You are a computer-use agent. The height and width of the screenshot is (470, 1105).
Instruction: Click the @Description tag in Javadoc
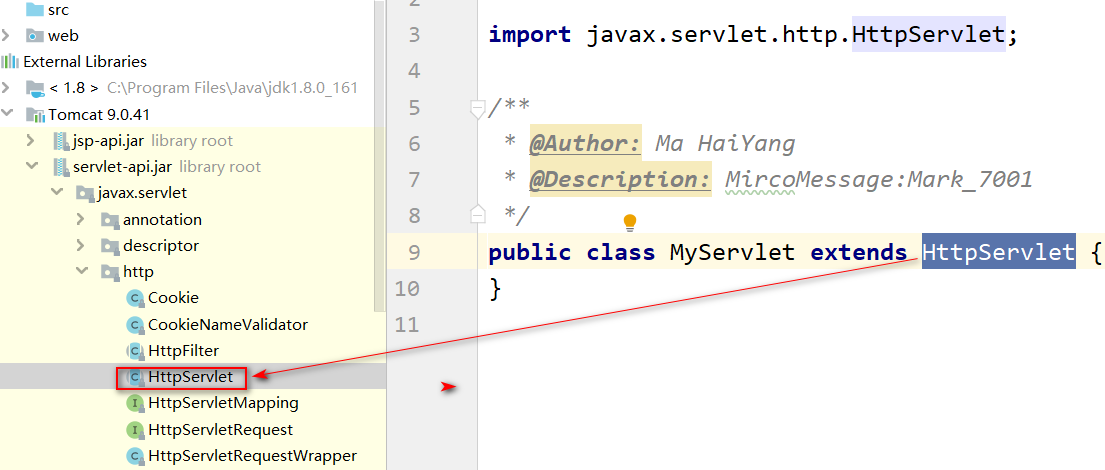620,180
